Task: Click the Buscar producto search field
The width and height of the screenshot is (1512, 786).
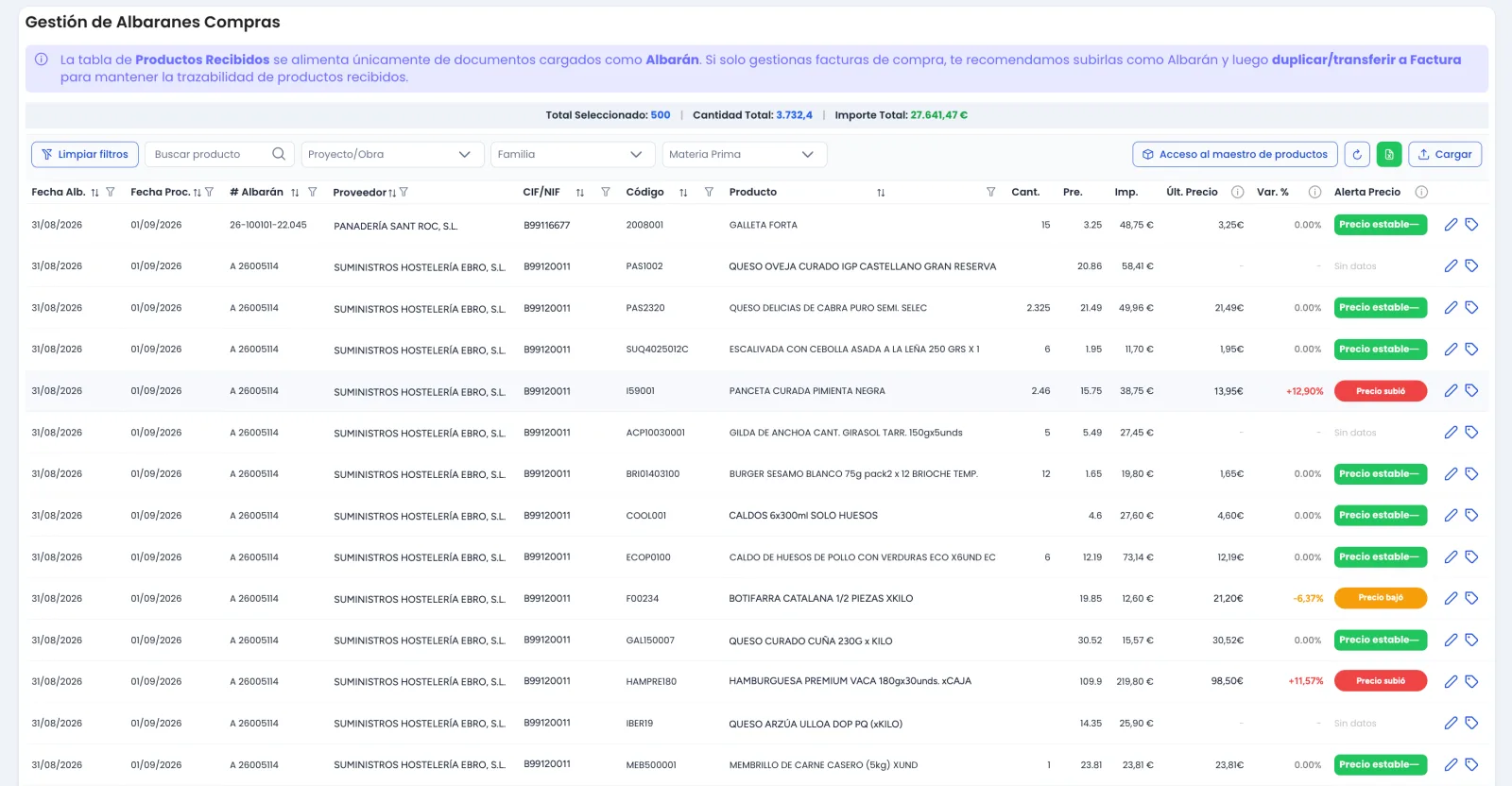Action: pyautogui.click(x=217, y=154)
